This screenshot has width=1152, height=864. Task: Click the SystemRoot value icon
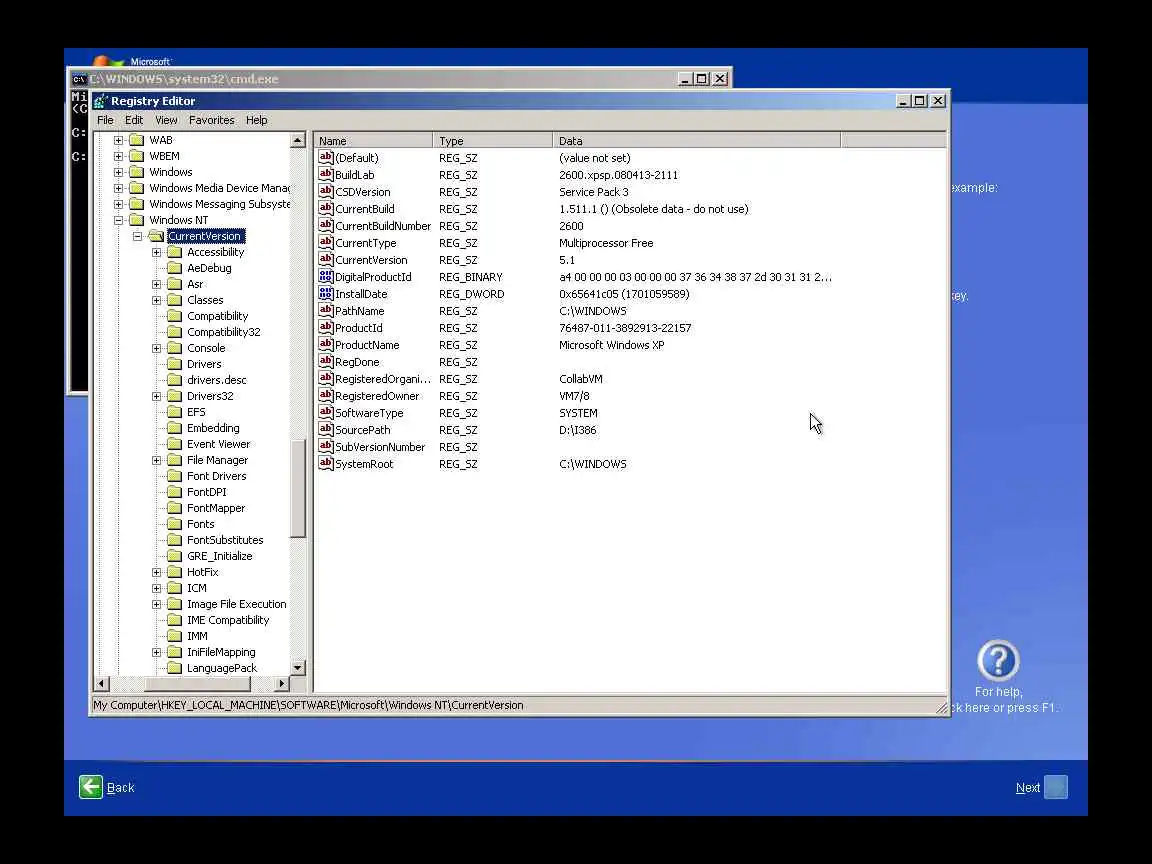[325, 463]
